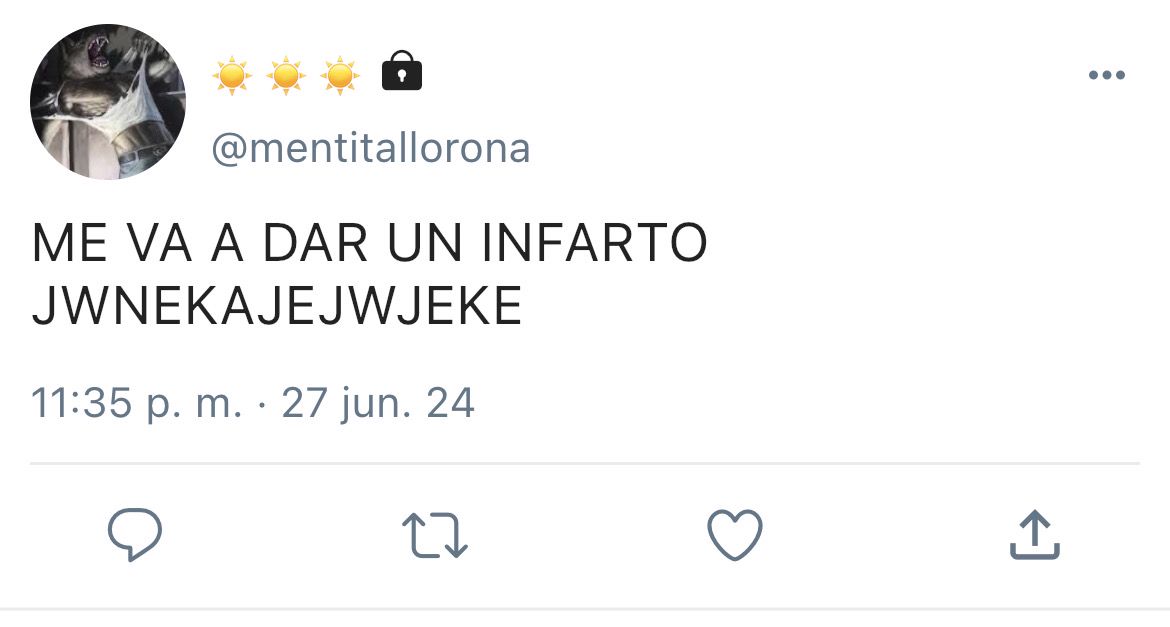Open the reply speech bubble icon
The image size is (1170, 627).
click(x=135, y=534)
